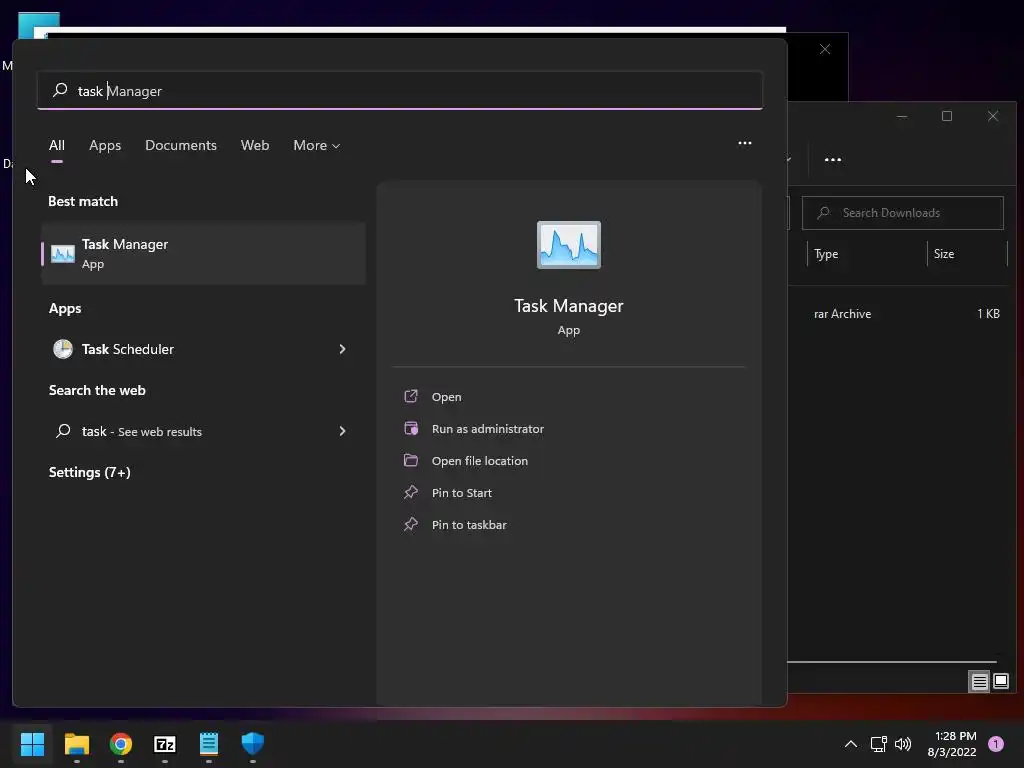Select the All search filter tab
Viewport: 1024px width, 768px height.
[x=57, y=145]
